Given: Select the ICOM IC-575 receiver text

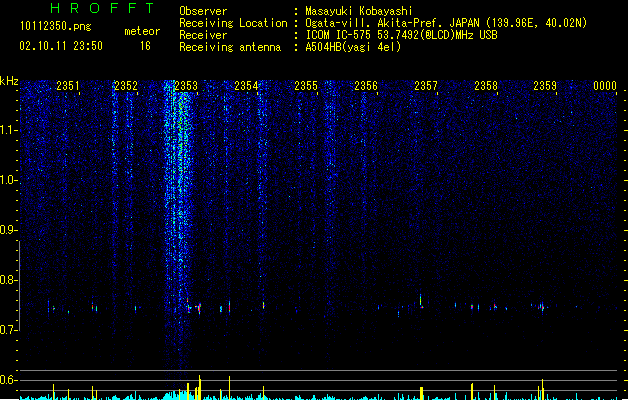Looking at the screenshot, I should (x=401, y=35).
